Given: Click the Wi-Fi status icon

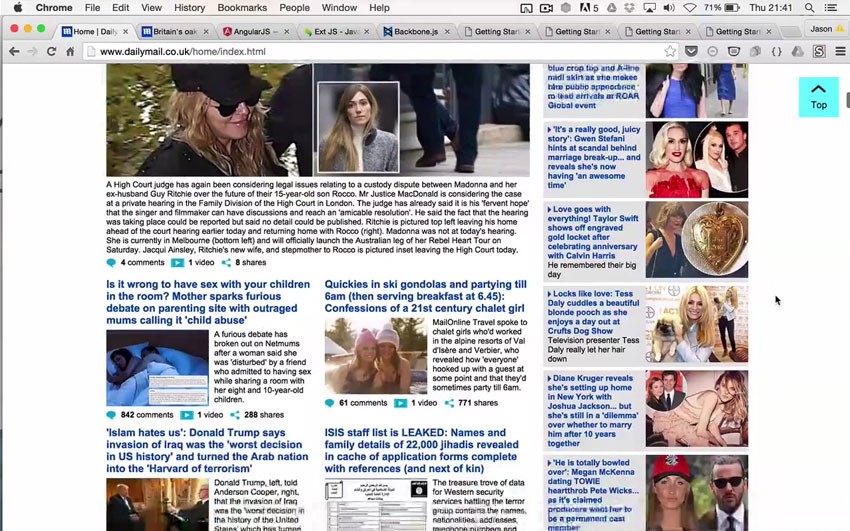Looking at the screenshot, I should tap(690, 8).
